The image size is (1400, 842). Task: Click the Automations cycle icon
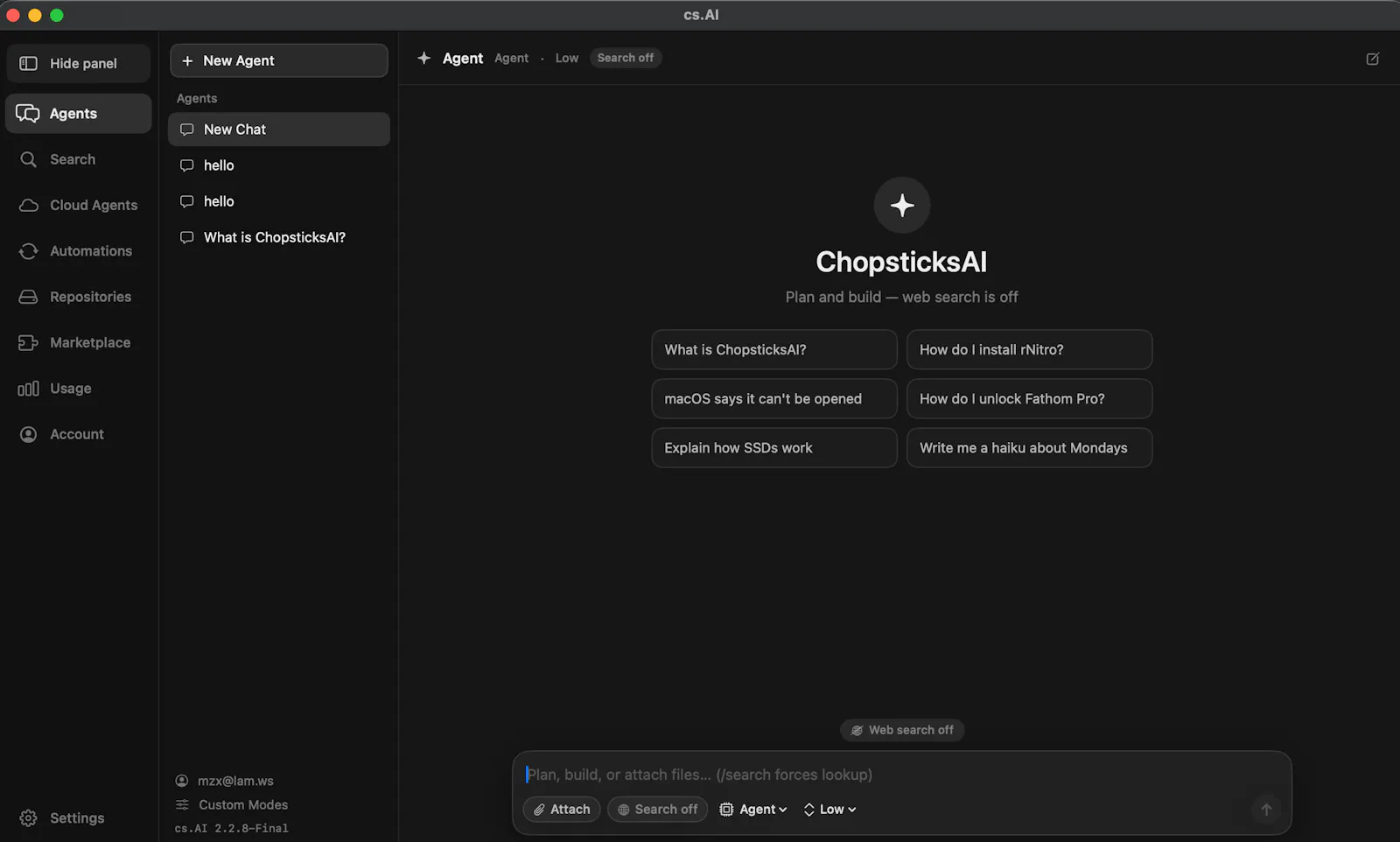pos(28,251)
